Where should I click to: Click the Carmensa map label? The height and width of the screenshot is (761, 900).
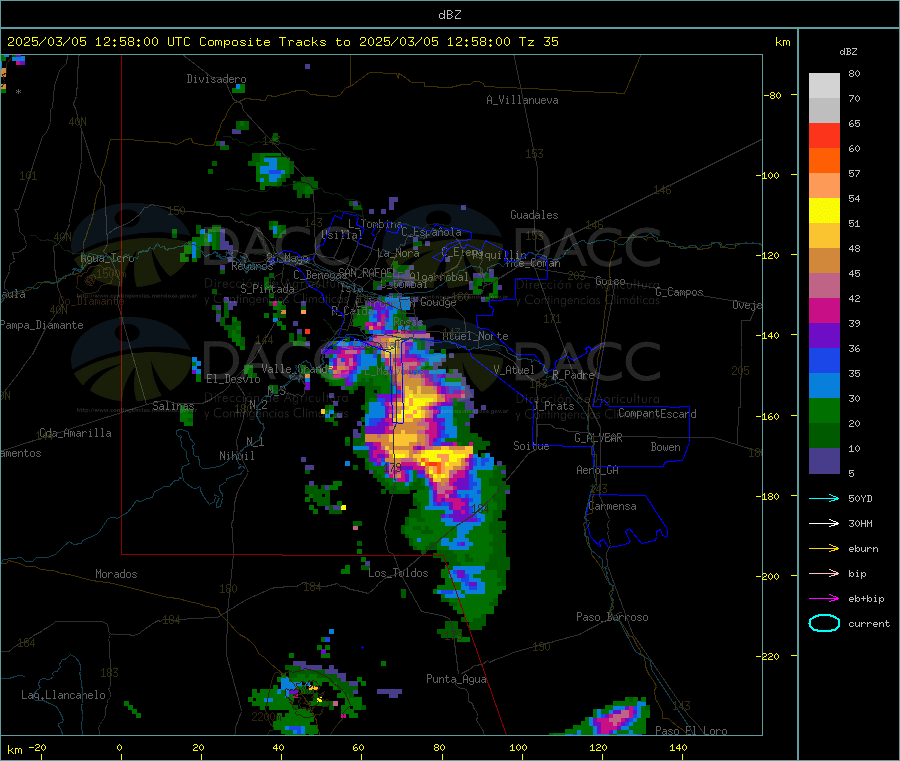(x=612, y=506)
